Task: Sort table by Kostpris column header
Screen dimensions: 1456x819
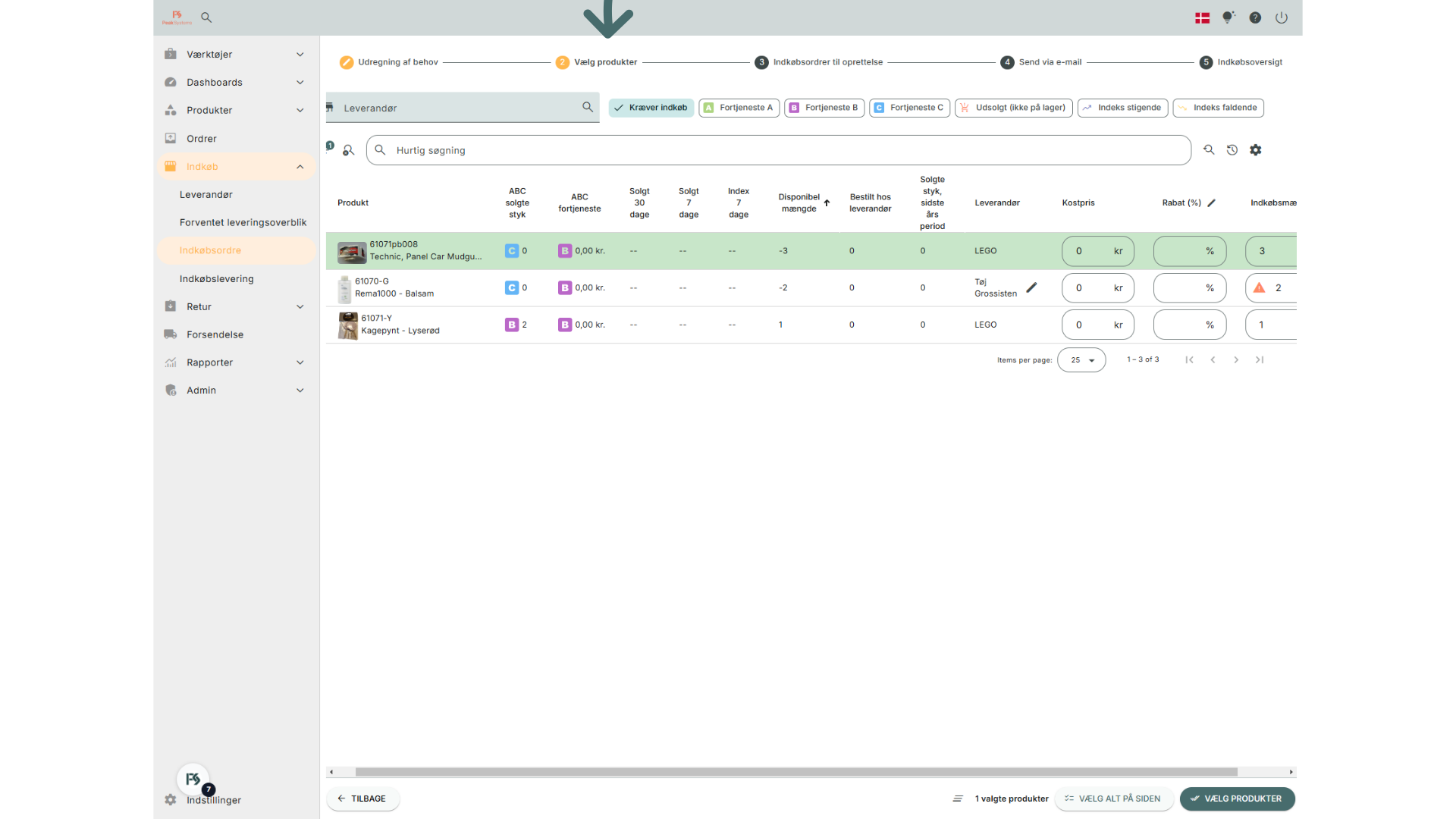Action: 1078,202
